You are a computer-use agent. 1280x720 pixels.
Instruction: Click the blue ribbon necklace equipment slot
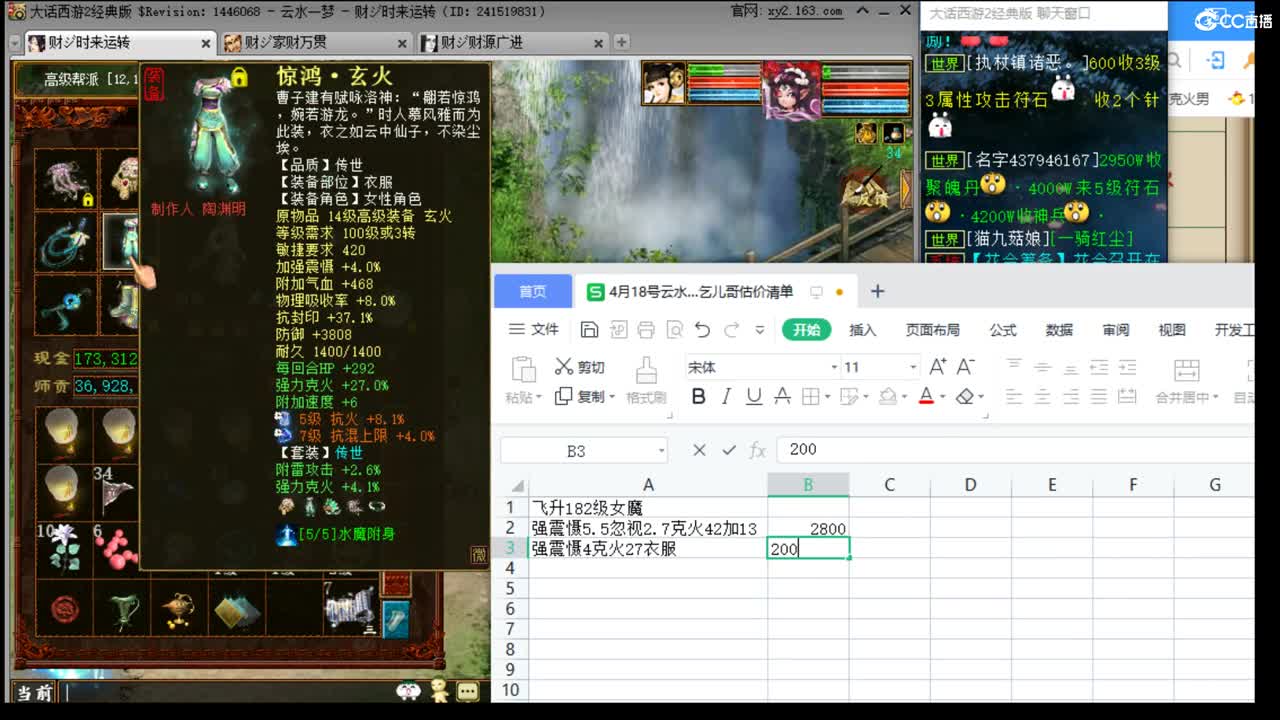pyautogui.click(x=66, y=241)
